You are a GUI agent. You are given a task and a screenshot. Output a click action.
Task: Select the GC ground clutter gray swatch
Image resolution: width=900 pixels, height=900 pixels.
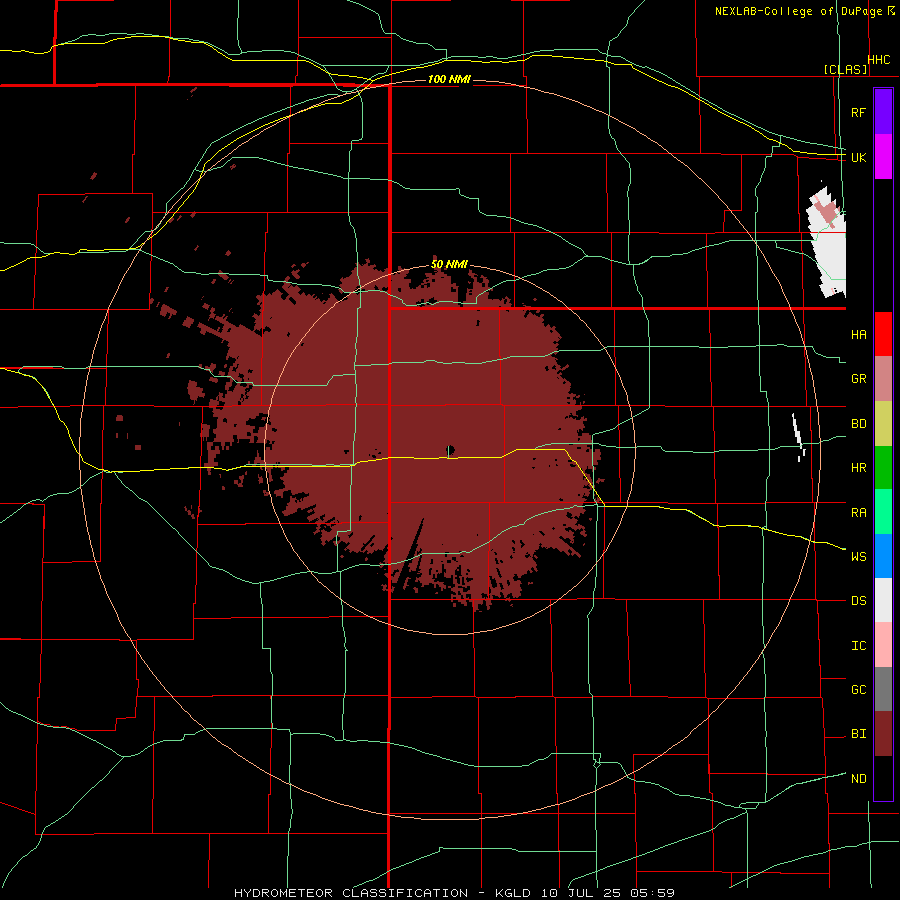click(x=883, y=689)
